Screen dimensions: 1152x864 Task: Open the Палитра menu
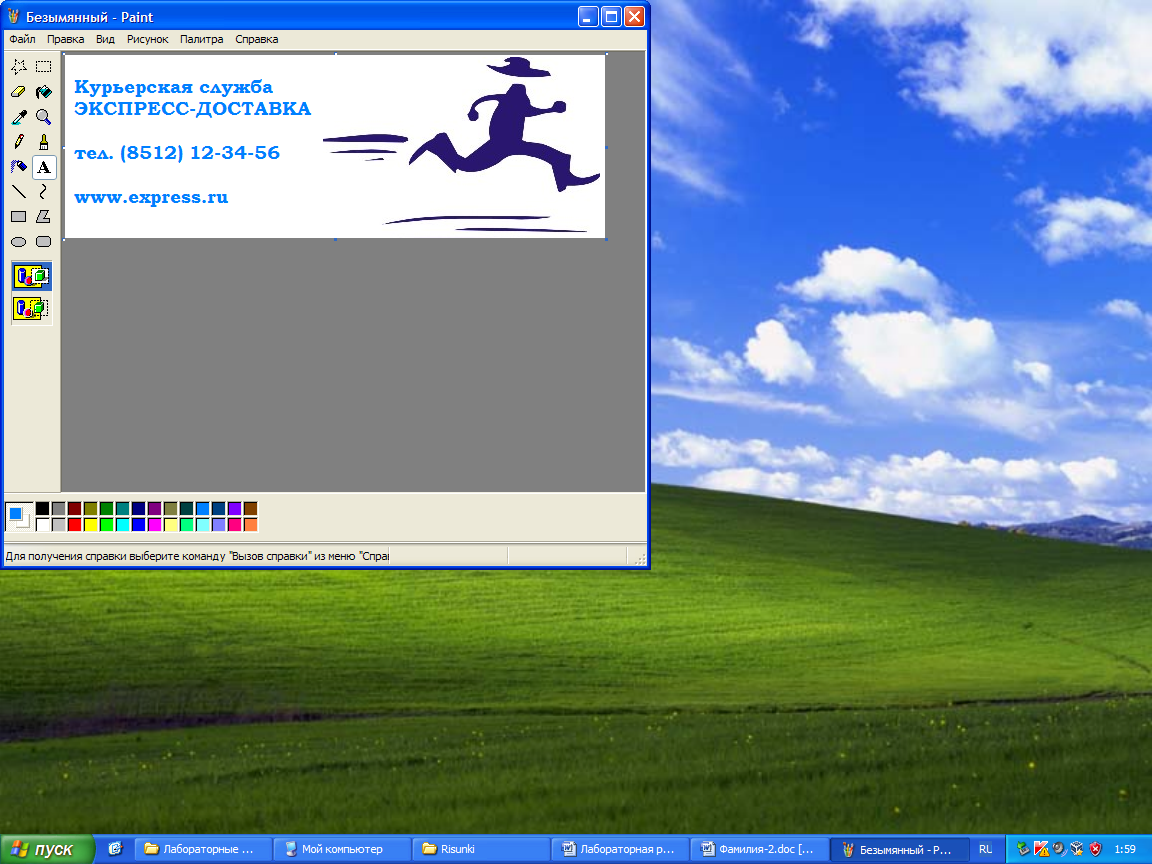tap(201, 39)
